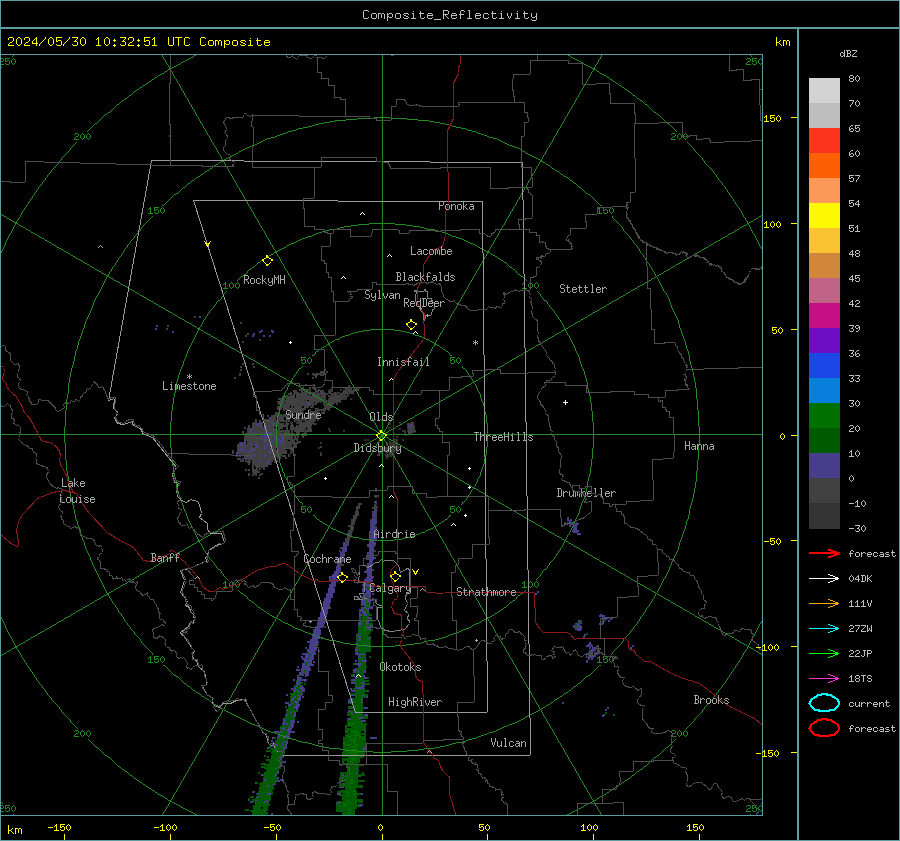900x841 pixels.
Task: Select the Hanna label
Action: 699,446
